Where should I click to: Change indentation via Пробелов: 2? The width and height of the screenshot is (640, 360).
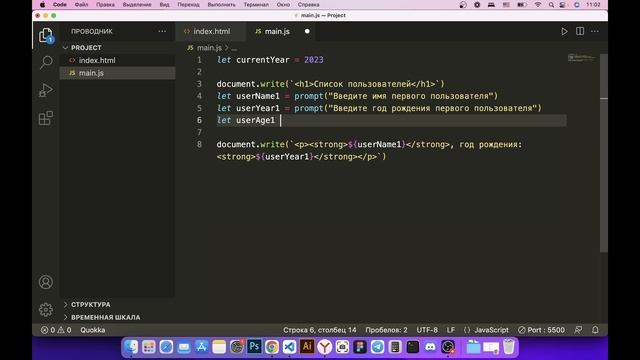(386, 330)
